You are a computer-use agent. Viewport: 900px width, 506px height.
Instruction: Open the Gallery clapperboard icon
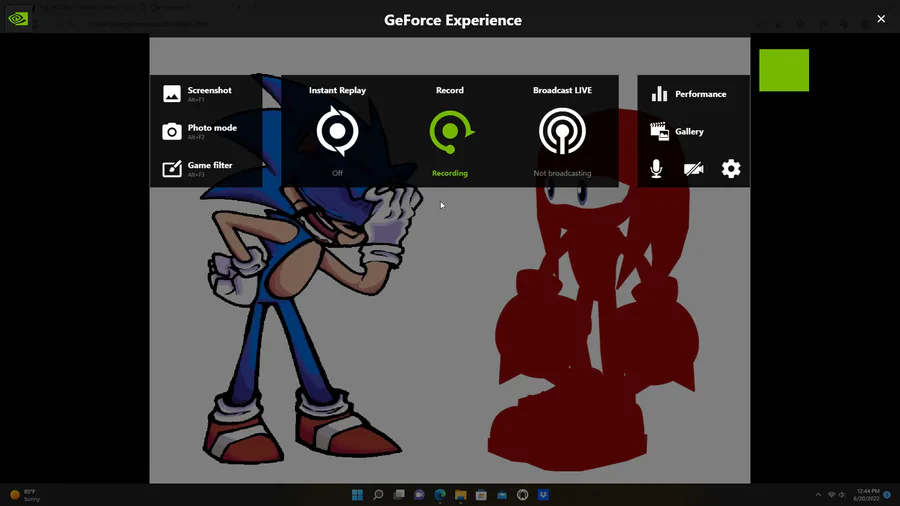(660, 131)
